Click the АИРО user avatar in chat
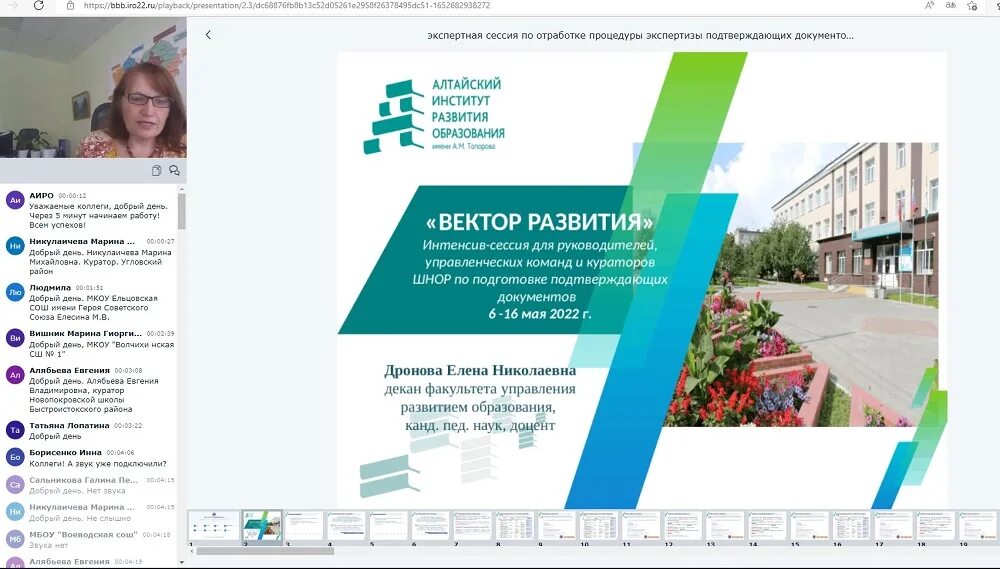Viewport: 1000px width, 569px height. coord(15,200)
